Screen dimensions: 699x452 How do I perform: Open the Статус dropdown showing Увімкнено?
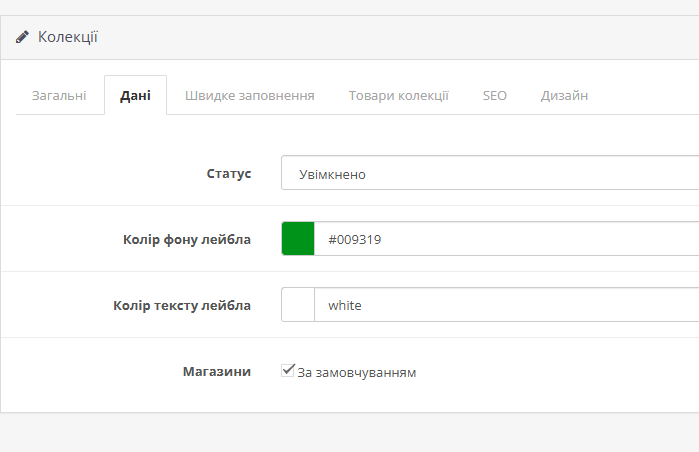pyautogui.click(x=490, y=173)
